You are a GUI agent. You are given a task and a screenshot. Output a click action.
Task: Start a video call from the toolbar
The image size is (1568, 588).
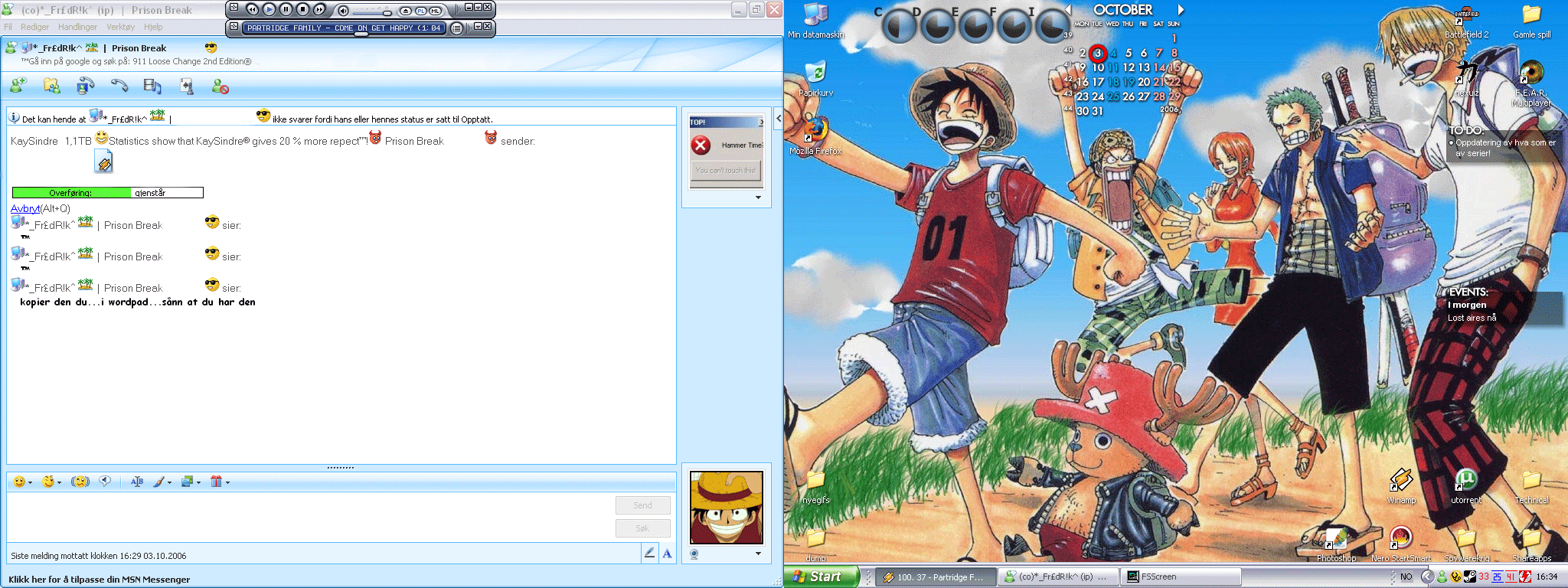tap(85, 86)
